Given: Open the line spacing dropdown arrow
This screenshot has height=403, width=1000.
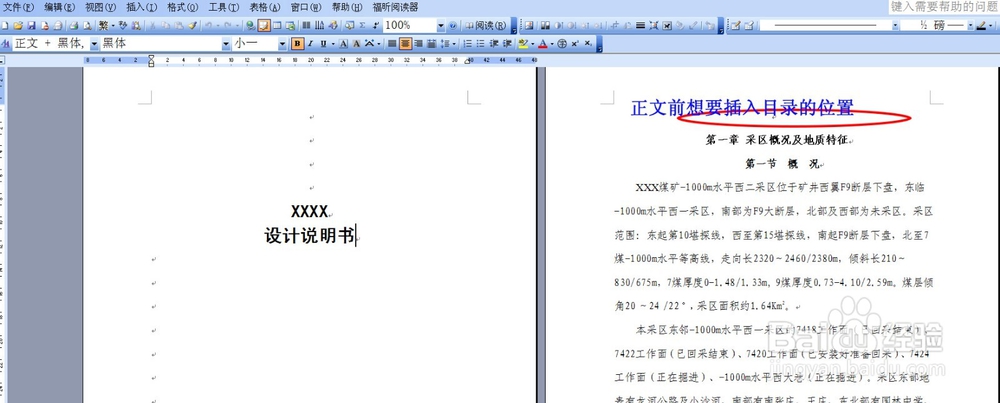Looking at the screenshot, I should tap(454, 43).
